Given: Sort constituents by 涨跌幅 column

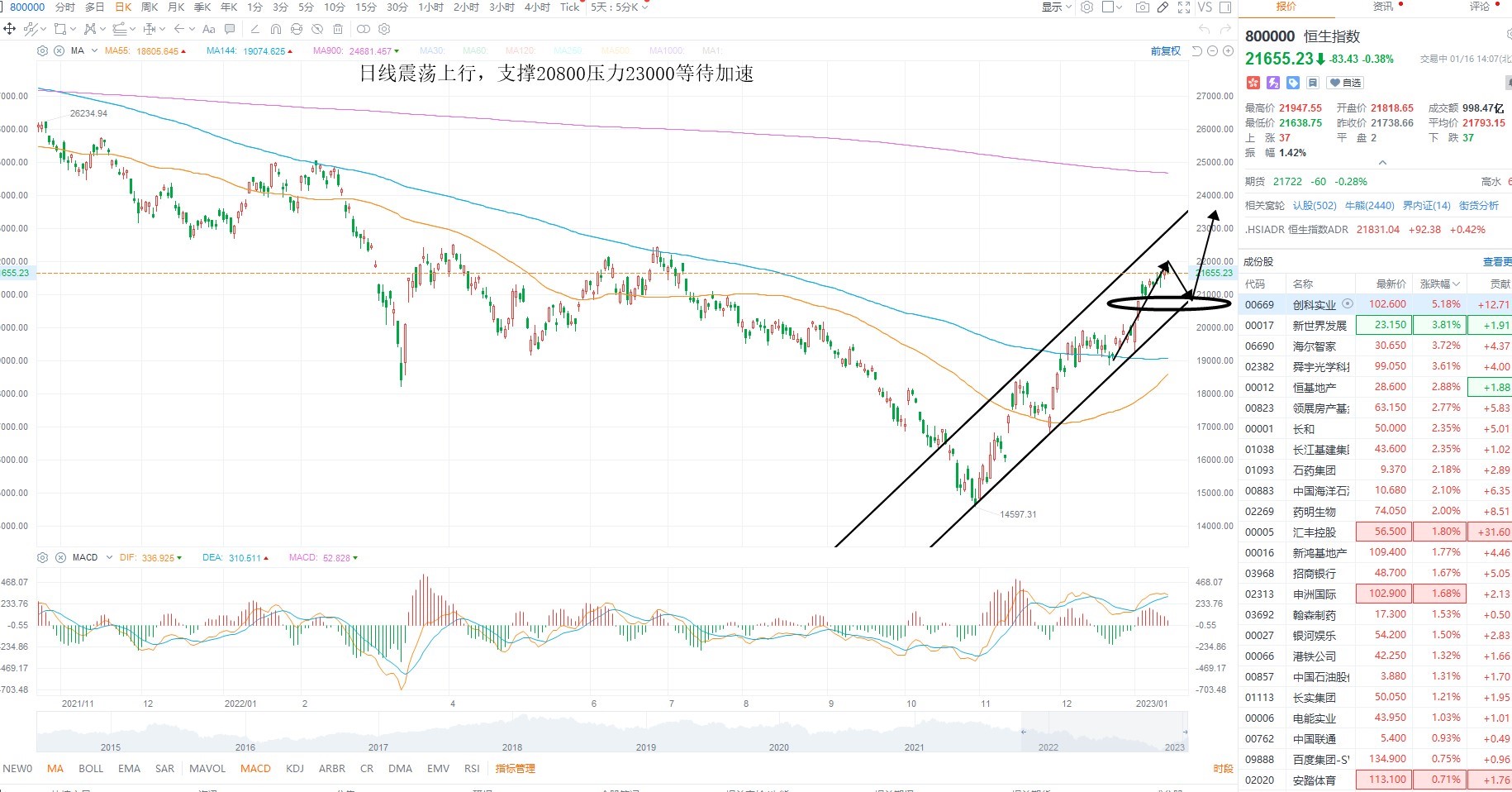Looking at the screenshot, I should click(1439, 284).
